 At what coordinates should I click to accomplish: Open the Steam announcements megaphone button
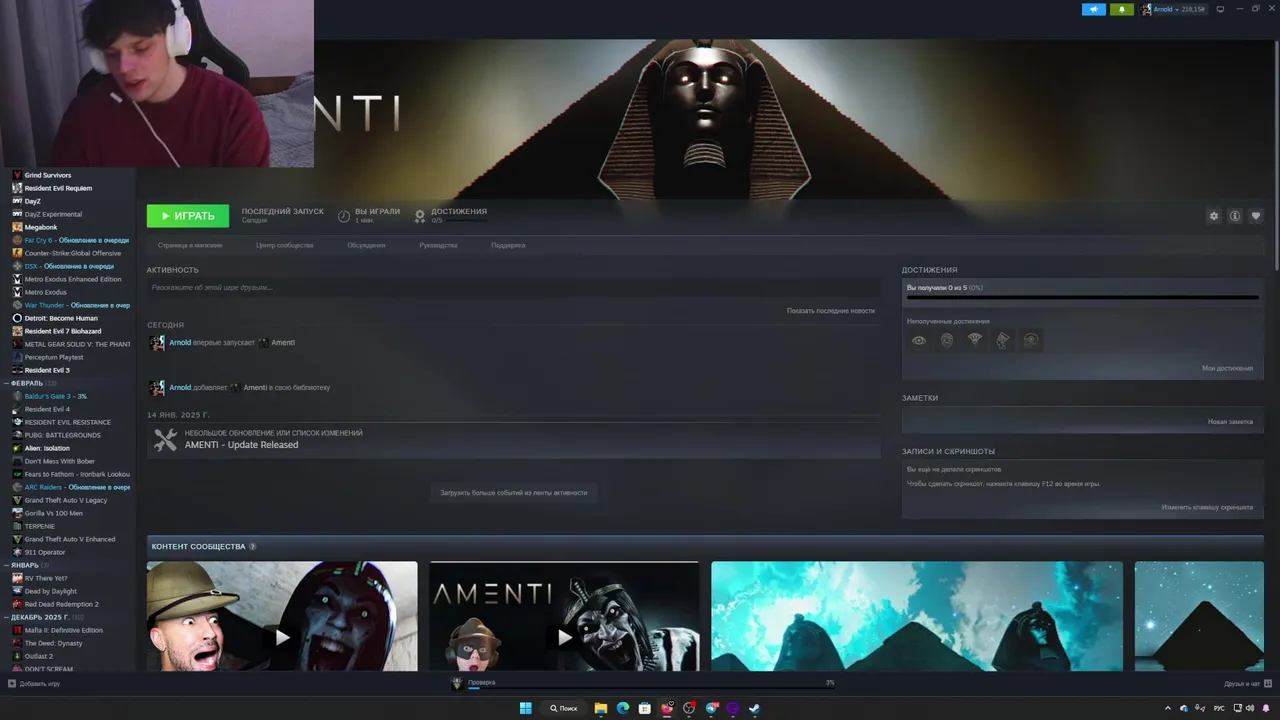click(1093, 9)
